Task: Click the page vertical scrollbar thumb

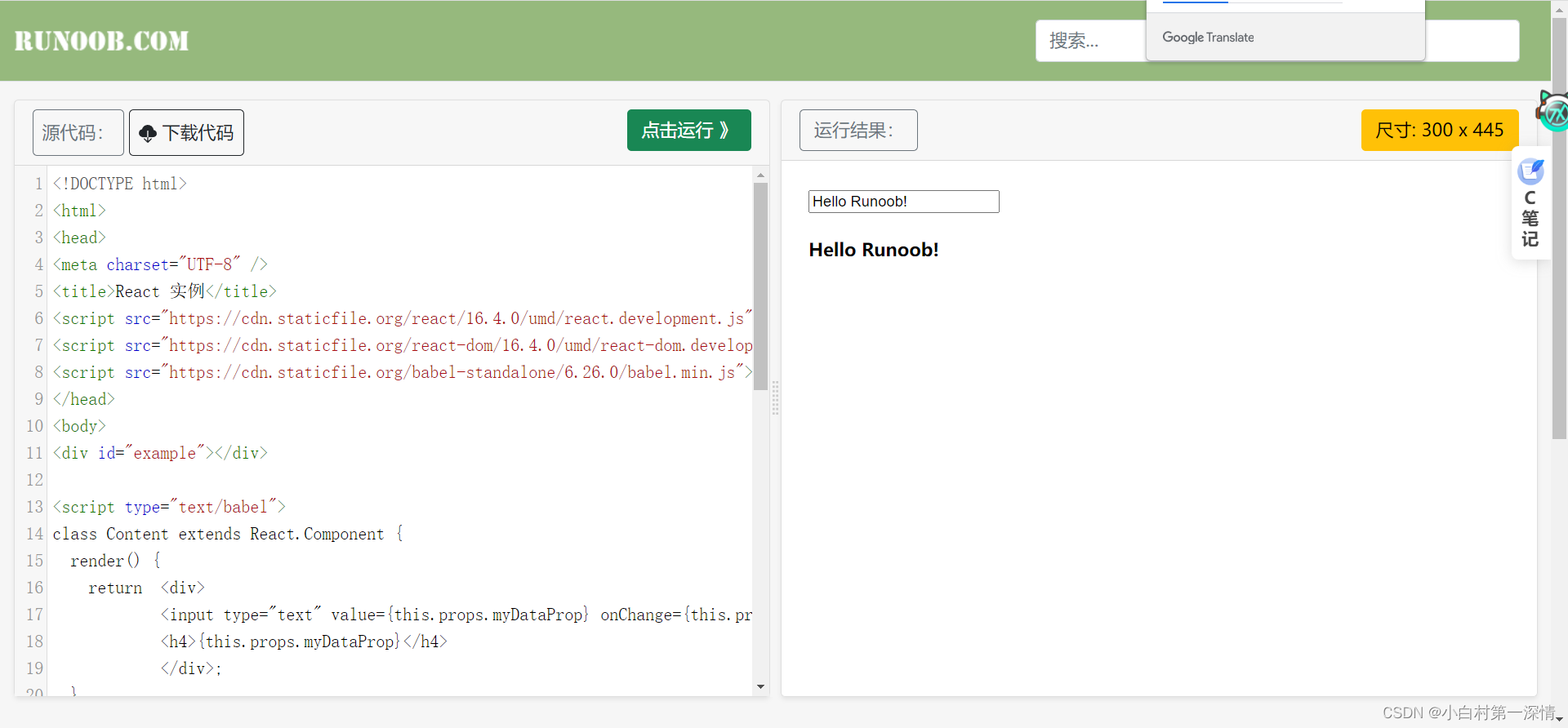Action: click(x=1559, y=229)
